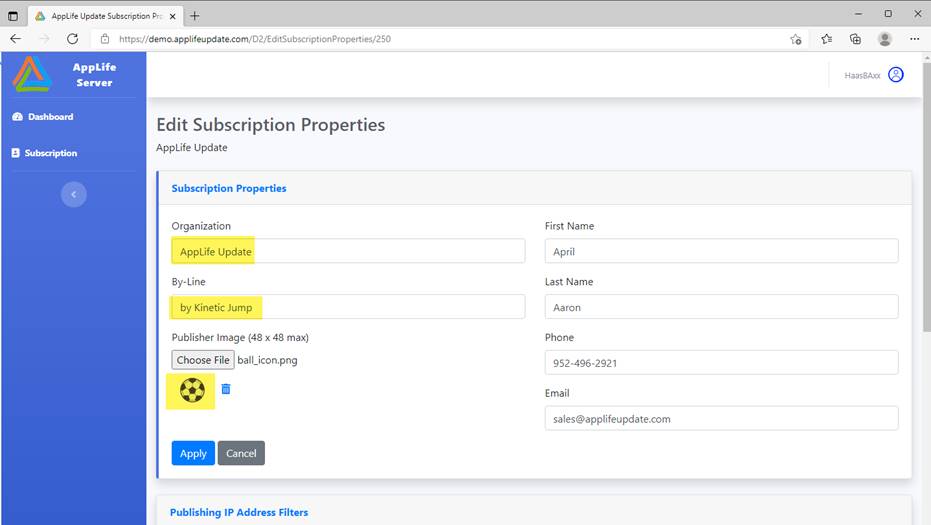Click the AppLife Server logo icon
The height and width of the screenshot is (525, 931).
(32, 74)
